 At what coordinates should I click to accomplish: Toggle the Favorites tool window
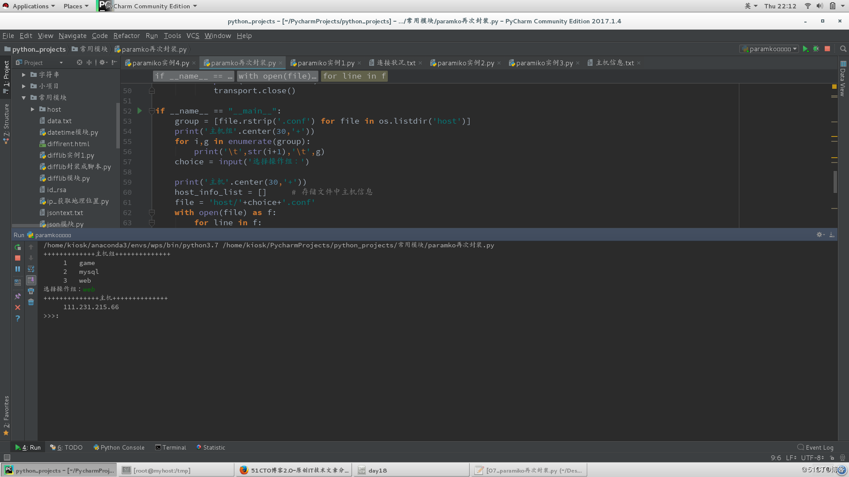(5, 412)
